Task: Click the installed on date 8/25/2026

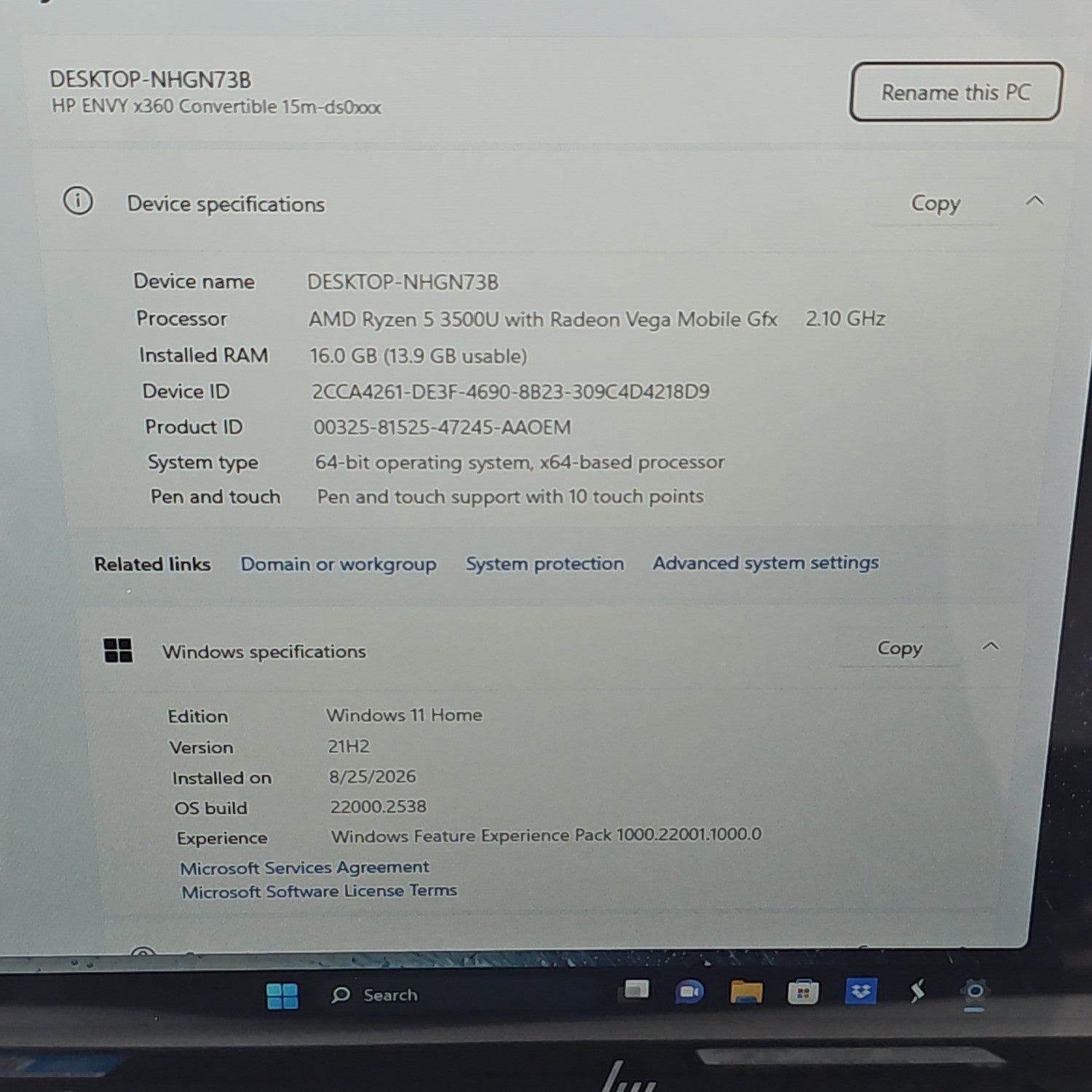Action: pyautogui.click(x=372, y=777)
